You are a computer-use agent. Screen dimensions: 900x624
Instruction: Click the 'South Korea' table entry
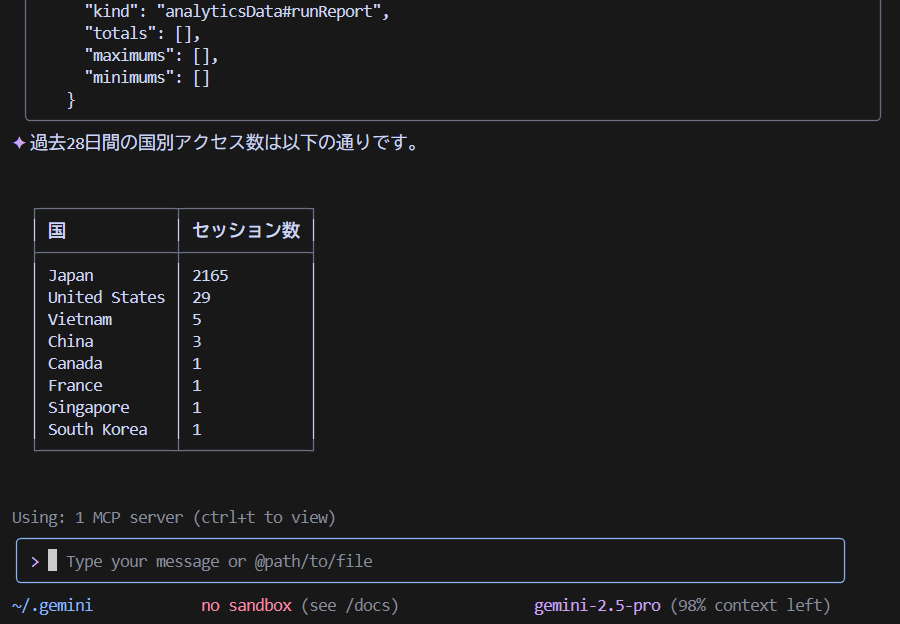point(97,429)
